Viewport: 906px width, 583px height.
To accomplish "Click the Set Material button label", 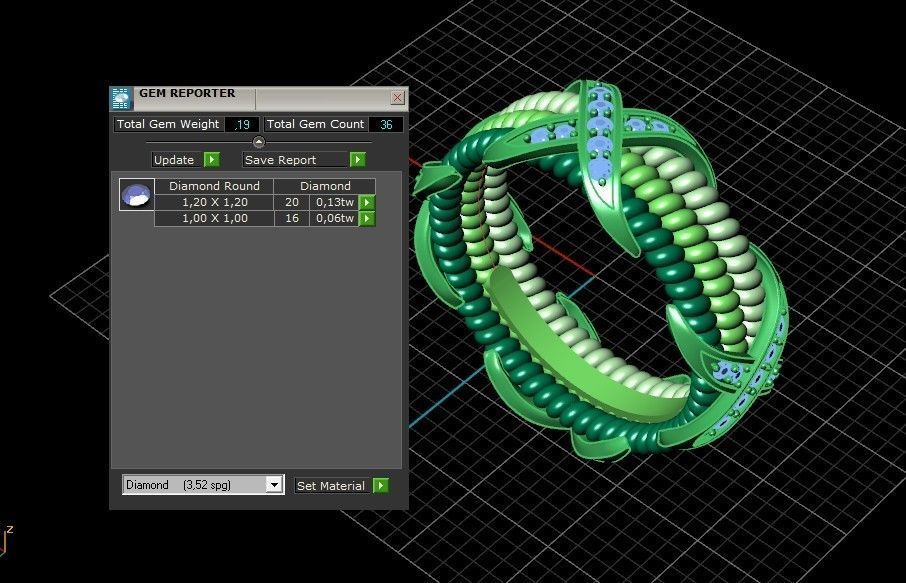I will (x=332, y=486).
